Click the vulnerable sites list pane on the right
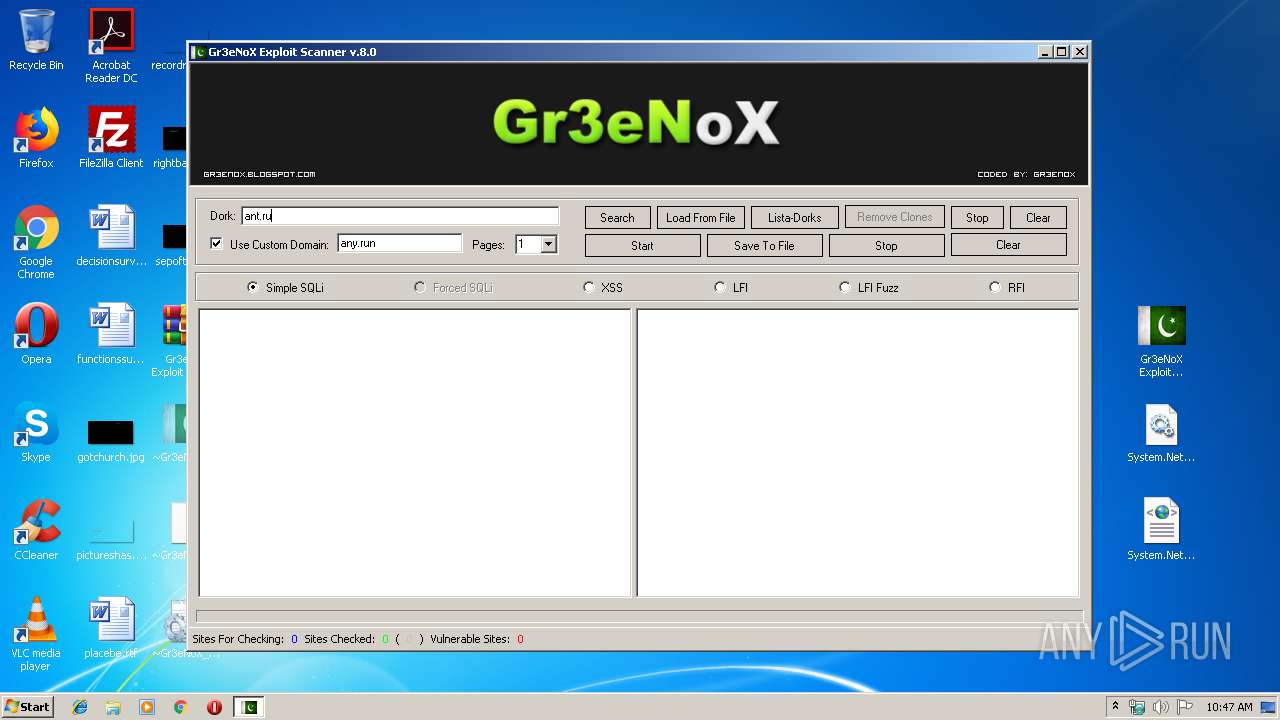This screenshot has height=720, width=1280. tap(858, 453)
